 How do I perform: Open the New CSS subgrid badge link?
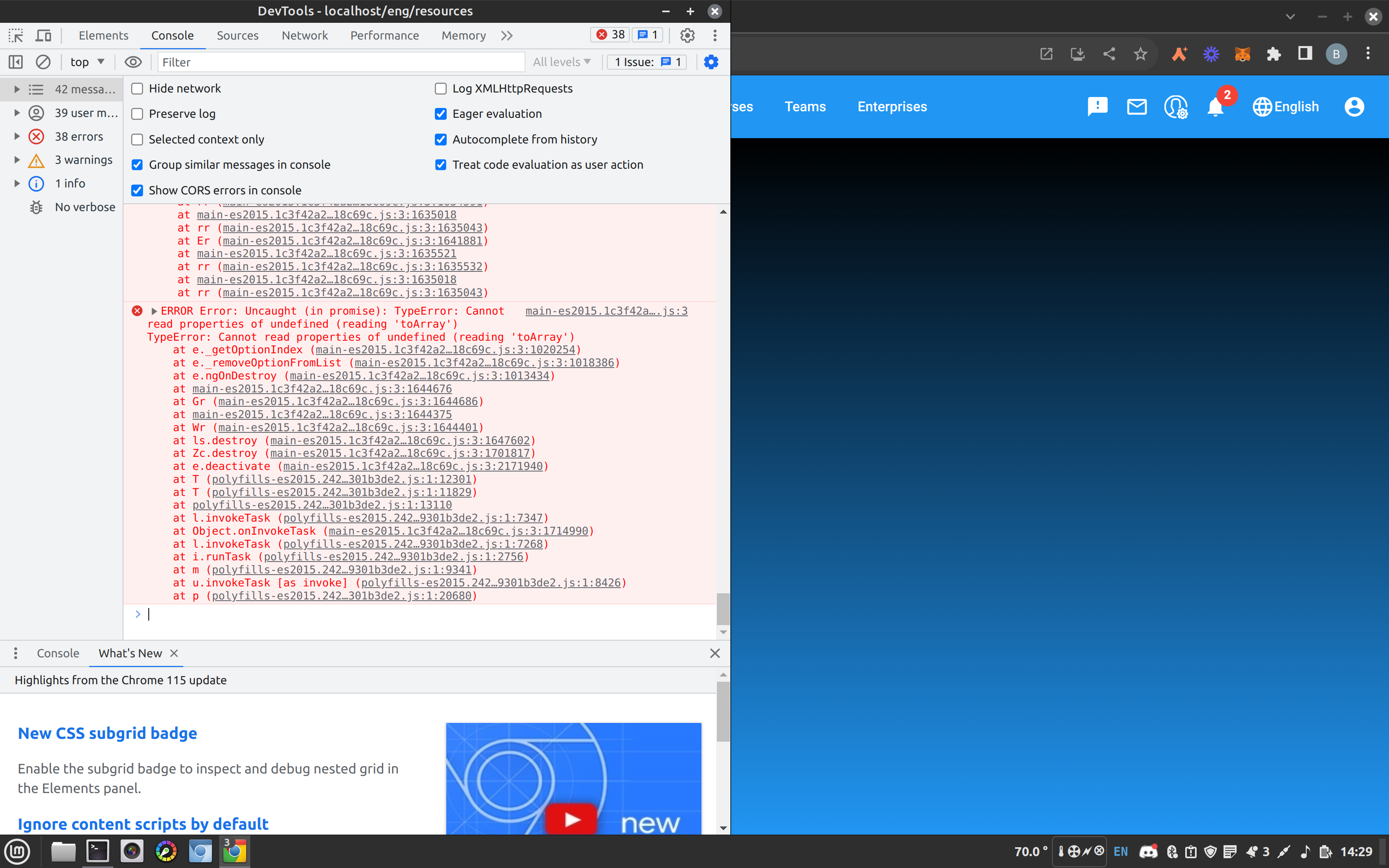click(x=107, y=733)
